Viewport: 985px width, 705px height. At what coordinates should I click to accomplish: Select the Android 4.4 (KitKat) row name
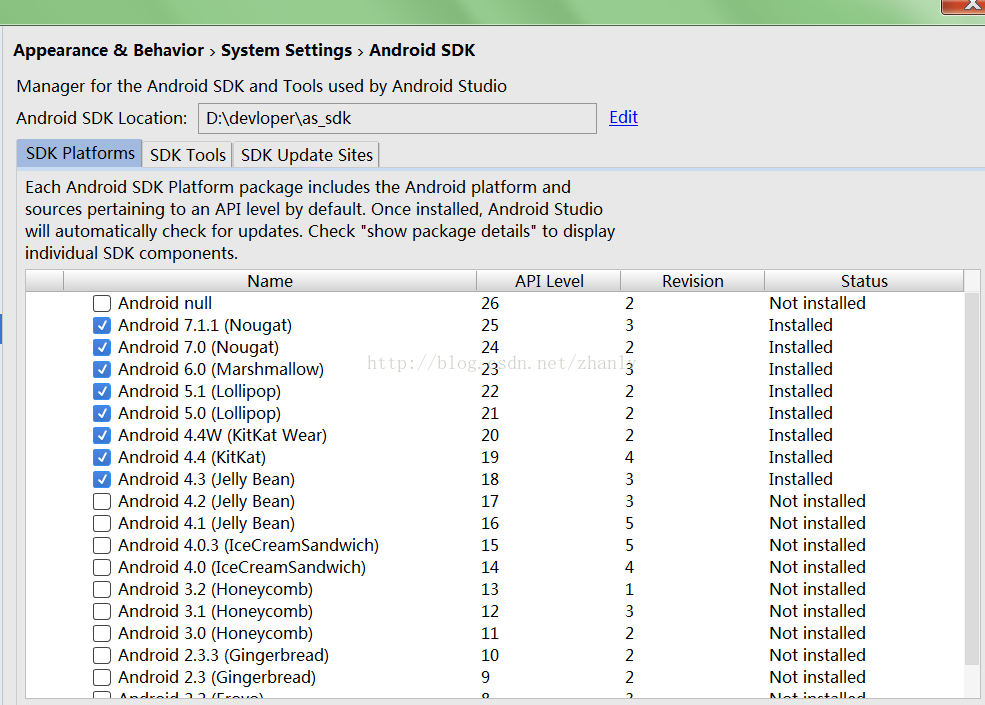click(x=192, y=457)
